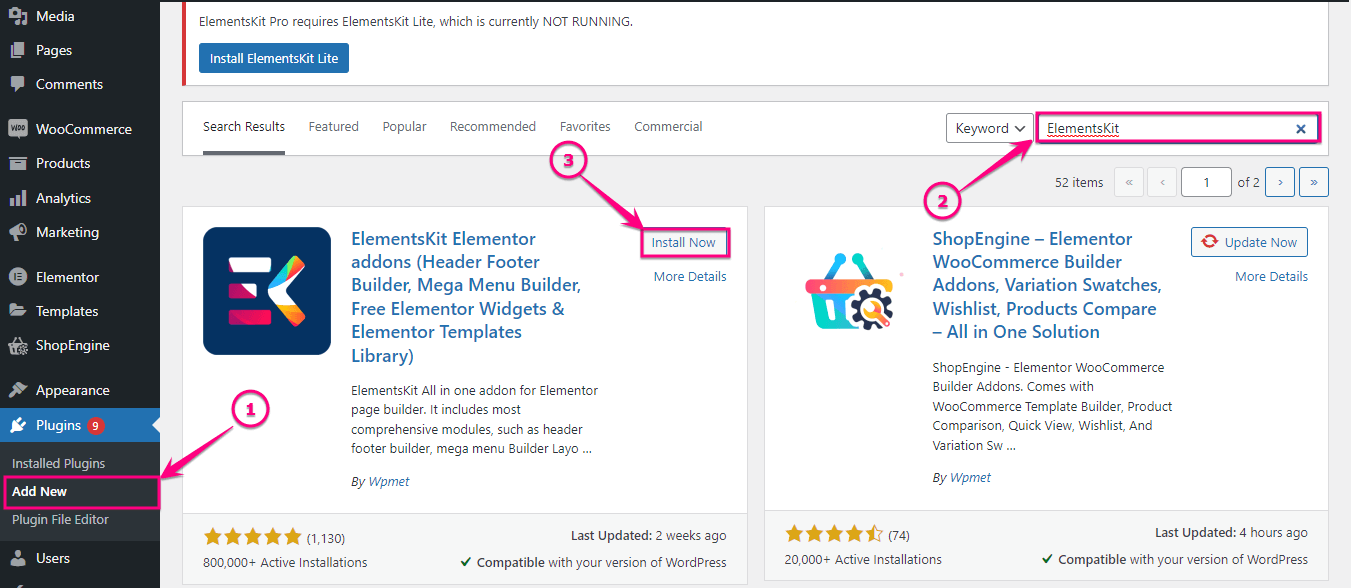
Task: Click the Wpmet author link under ShopEngine
Action: tap(969, 477)
